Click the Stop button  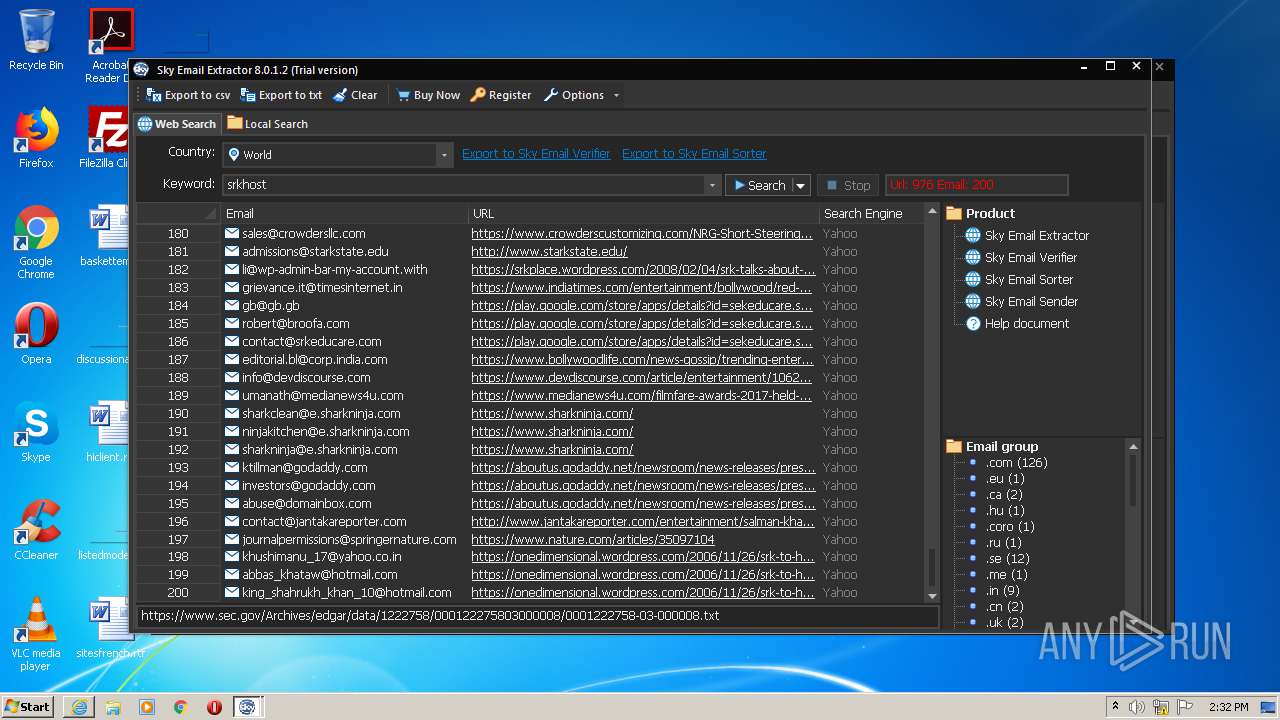(x=848, y=185)
